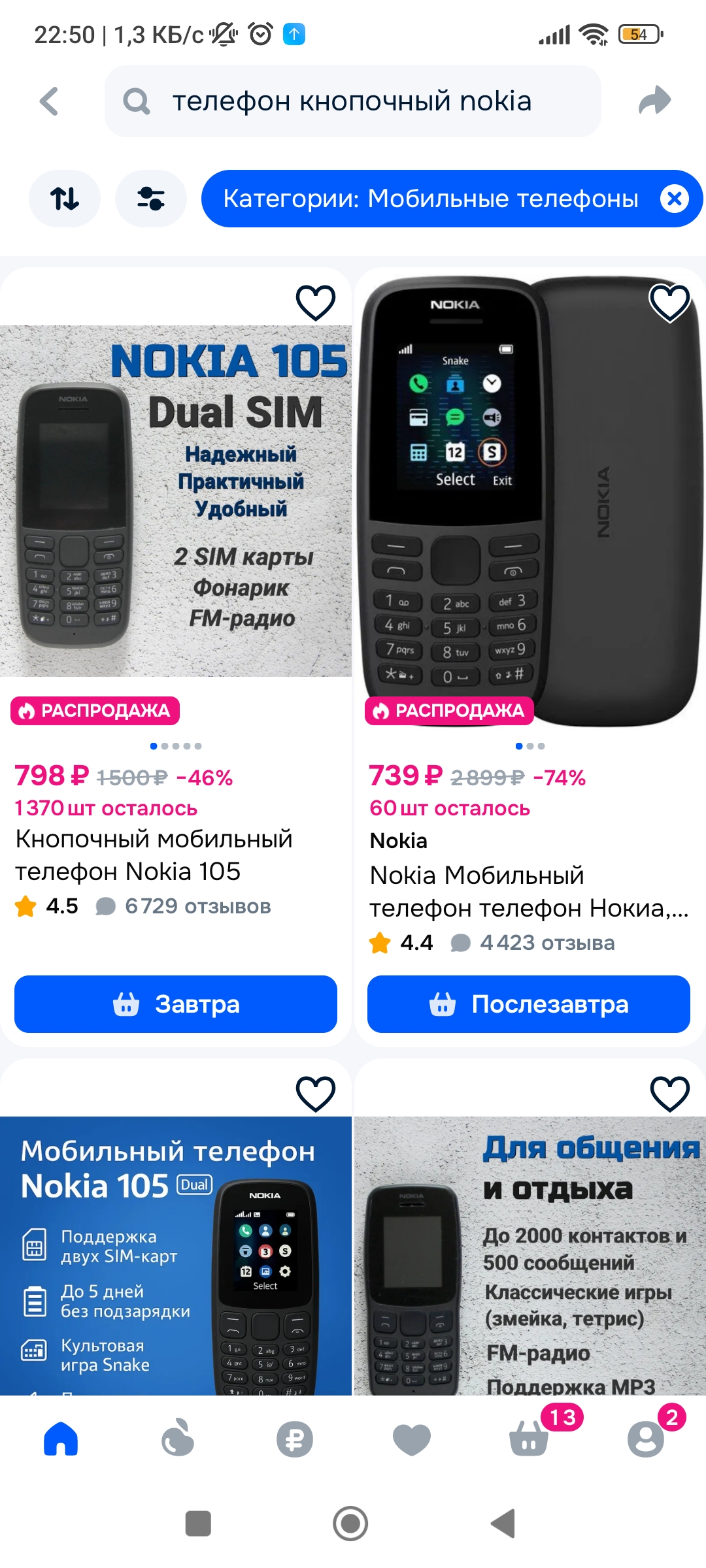Open the Категории: Мобильные телефоны chip
Viewport: 706px width, 1568px height.
coord(430,199)
